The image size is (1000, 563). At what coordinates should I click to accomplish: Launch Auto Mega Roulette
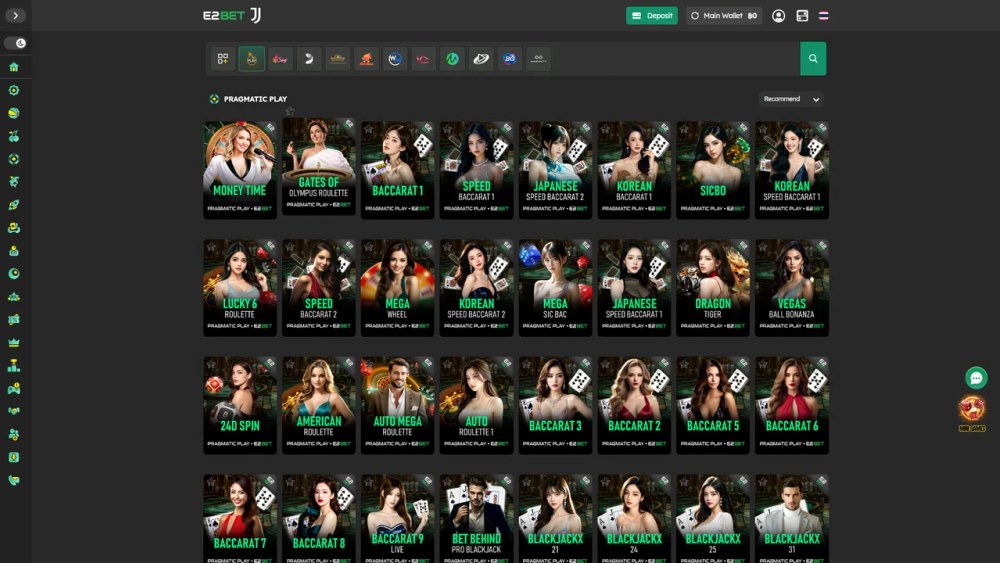[397, 406]
